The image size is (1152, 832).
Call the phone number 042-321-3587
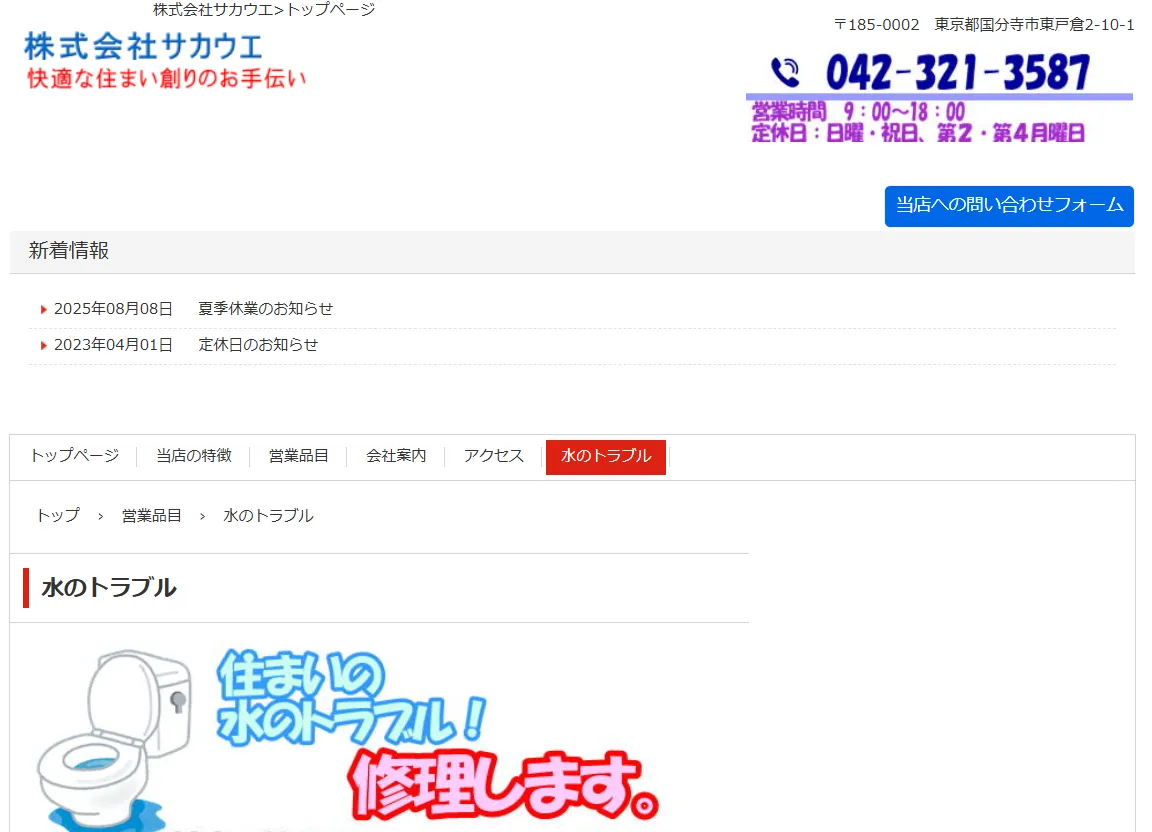[957, 73]
